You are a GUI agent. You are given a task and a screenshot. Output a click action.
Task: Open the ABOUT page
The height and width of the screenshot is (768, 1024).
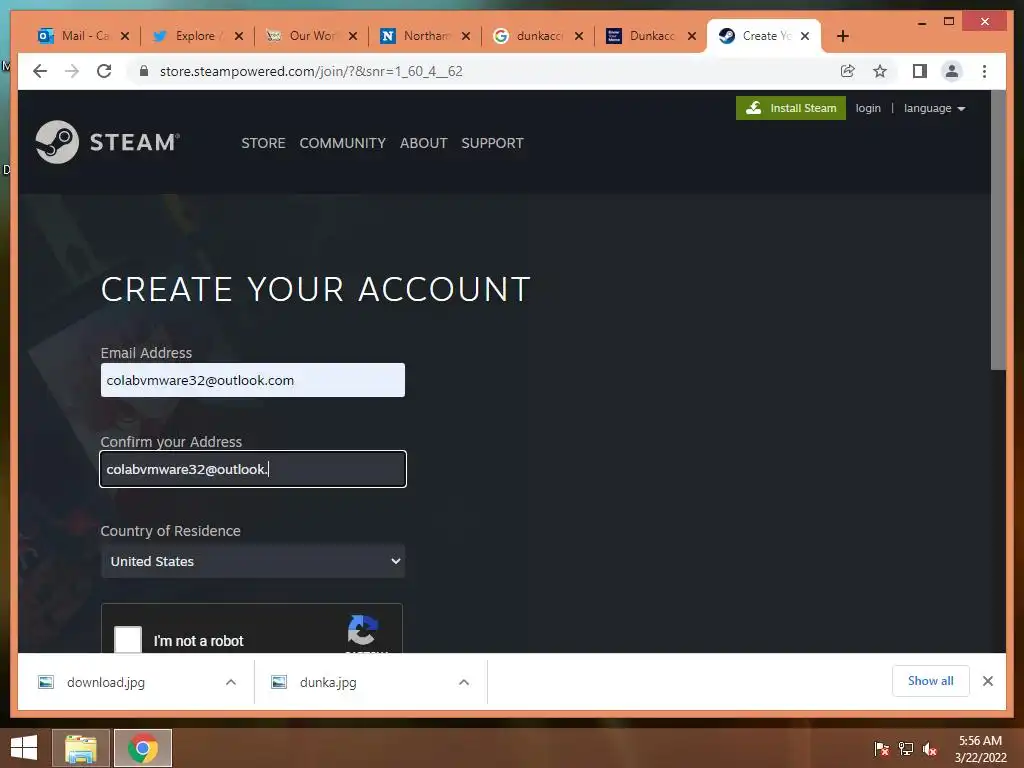[x=423, y=143]
